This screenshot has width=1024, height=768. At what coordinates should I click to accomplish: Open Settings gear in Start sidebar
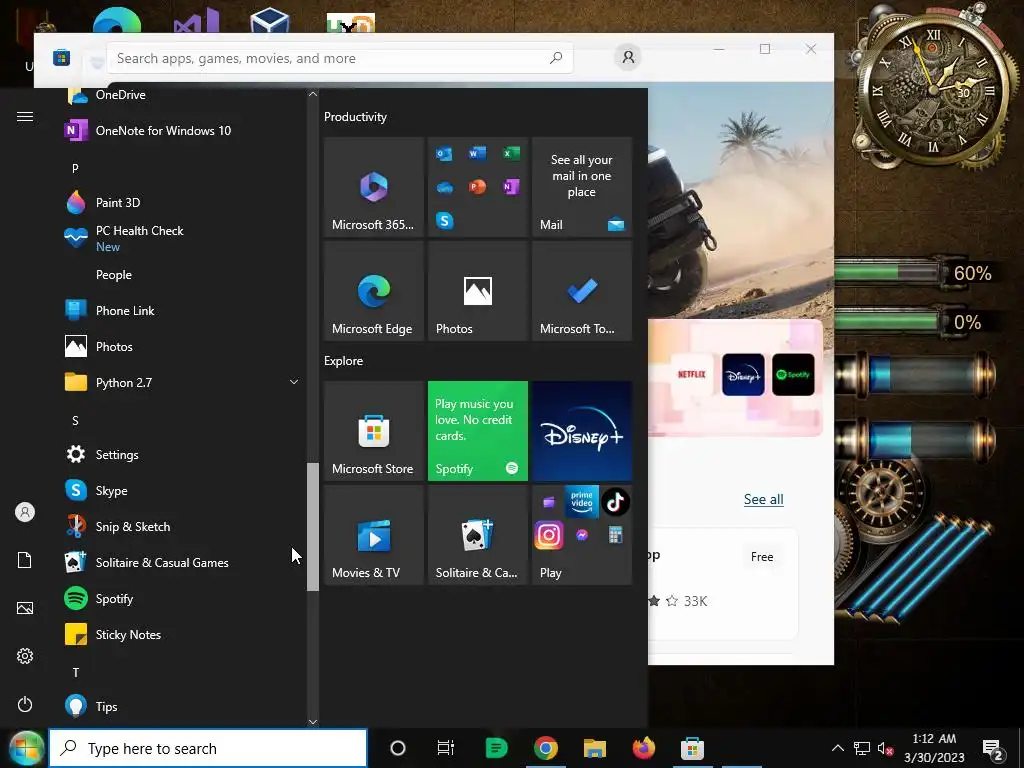click(x=25, y=656)
